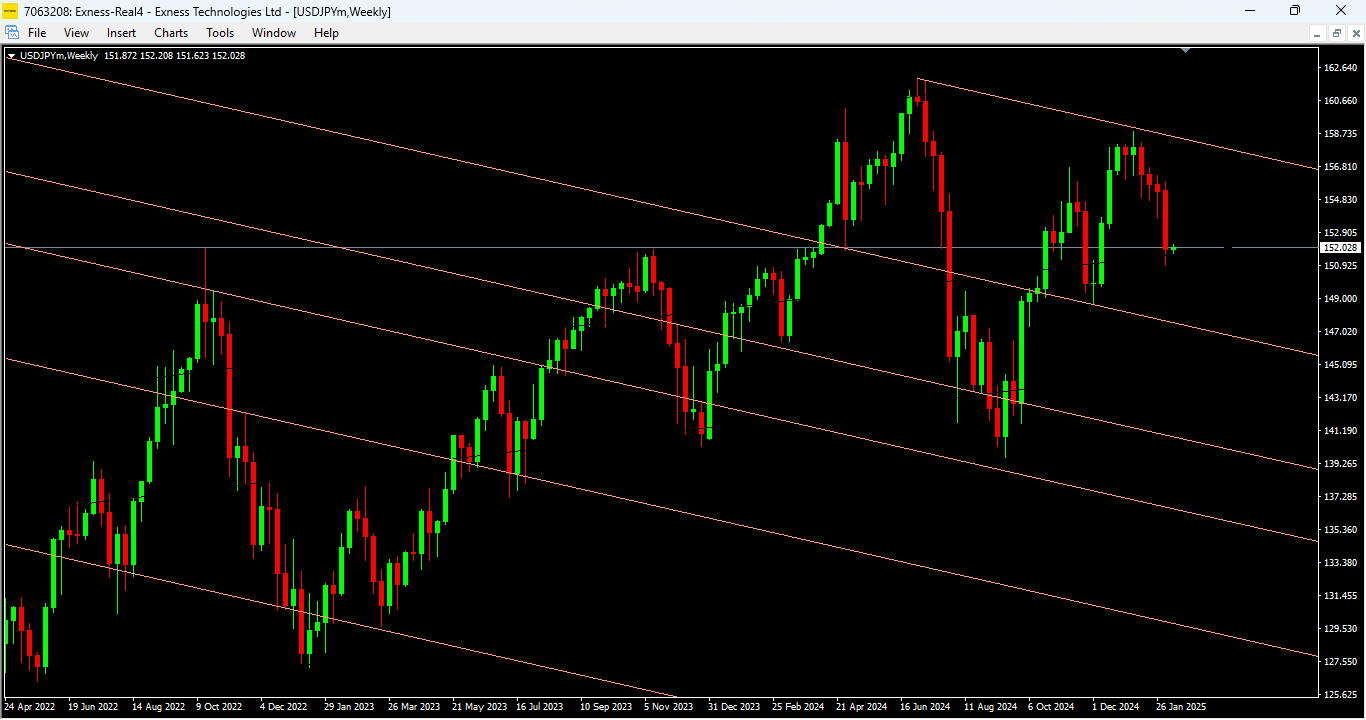Click the small triangle before USDJPYm,Weekly label

click(12, 56)
